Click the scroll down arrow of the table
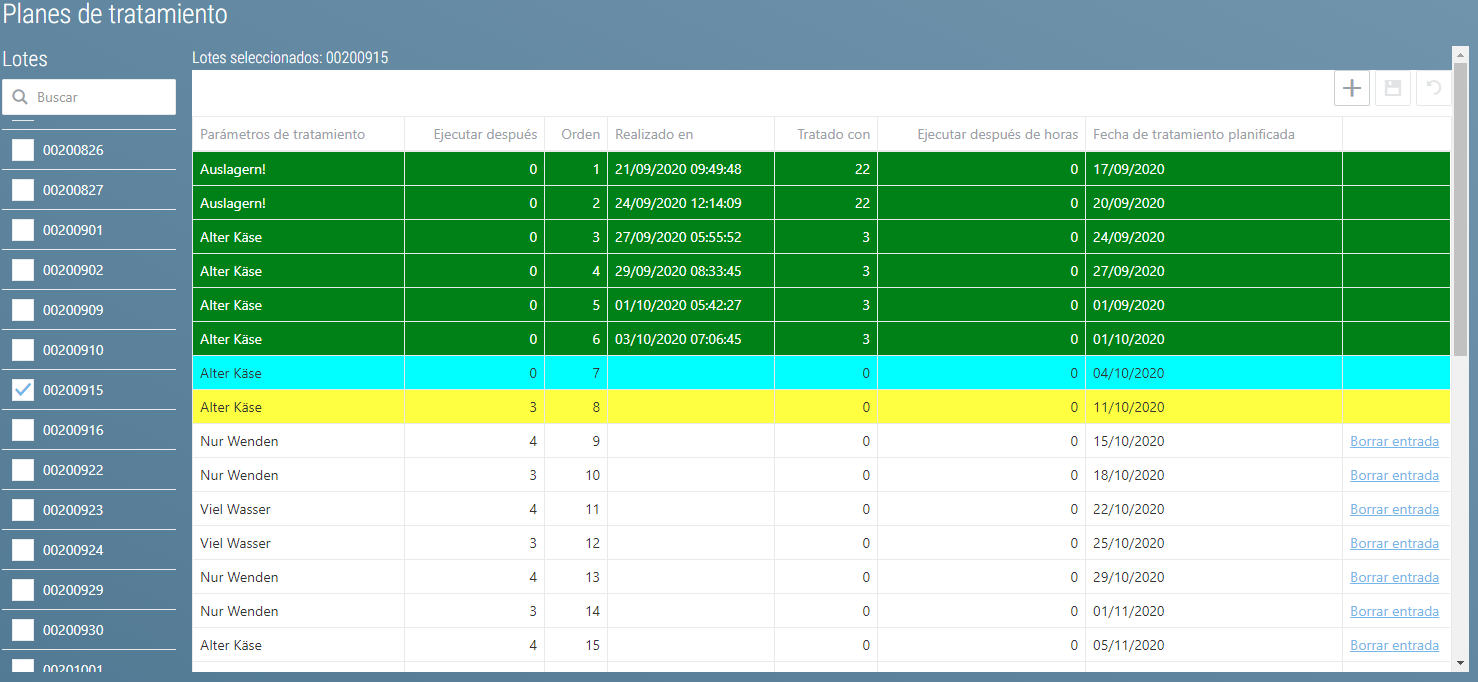The width and height of the screenshot is (1478, 682). [x=1460, y=662]
